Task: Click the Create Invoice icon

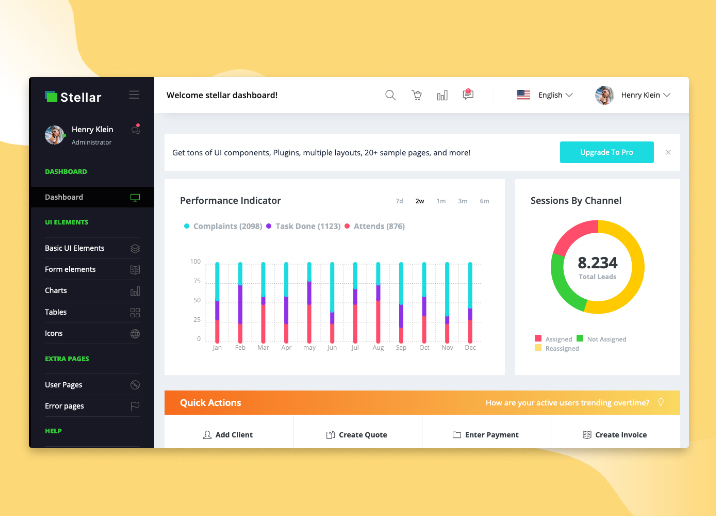Action: (587, 435)
